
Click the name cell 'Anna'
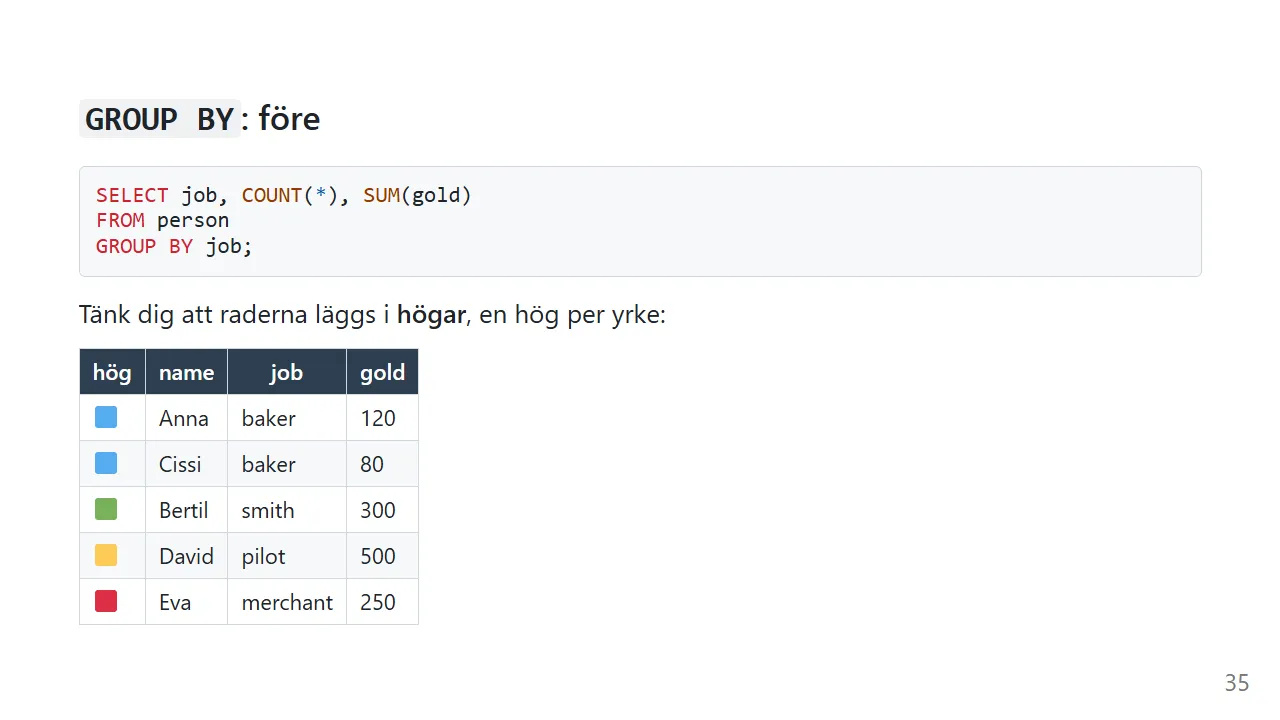pyautogui.click(x=184, y=418)
